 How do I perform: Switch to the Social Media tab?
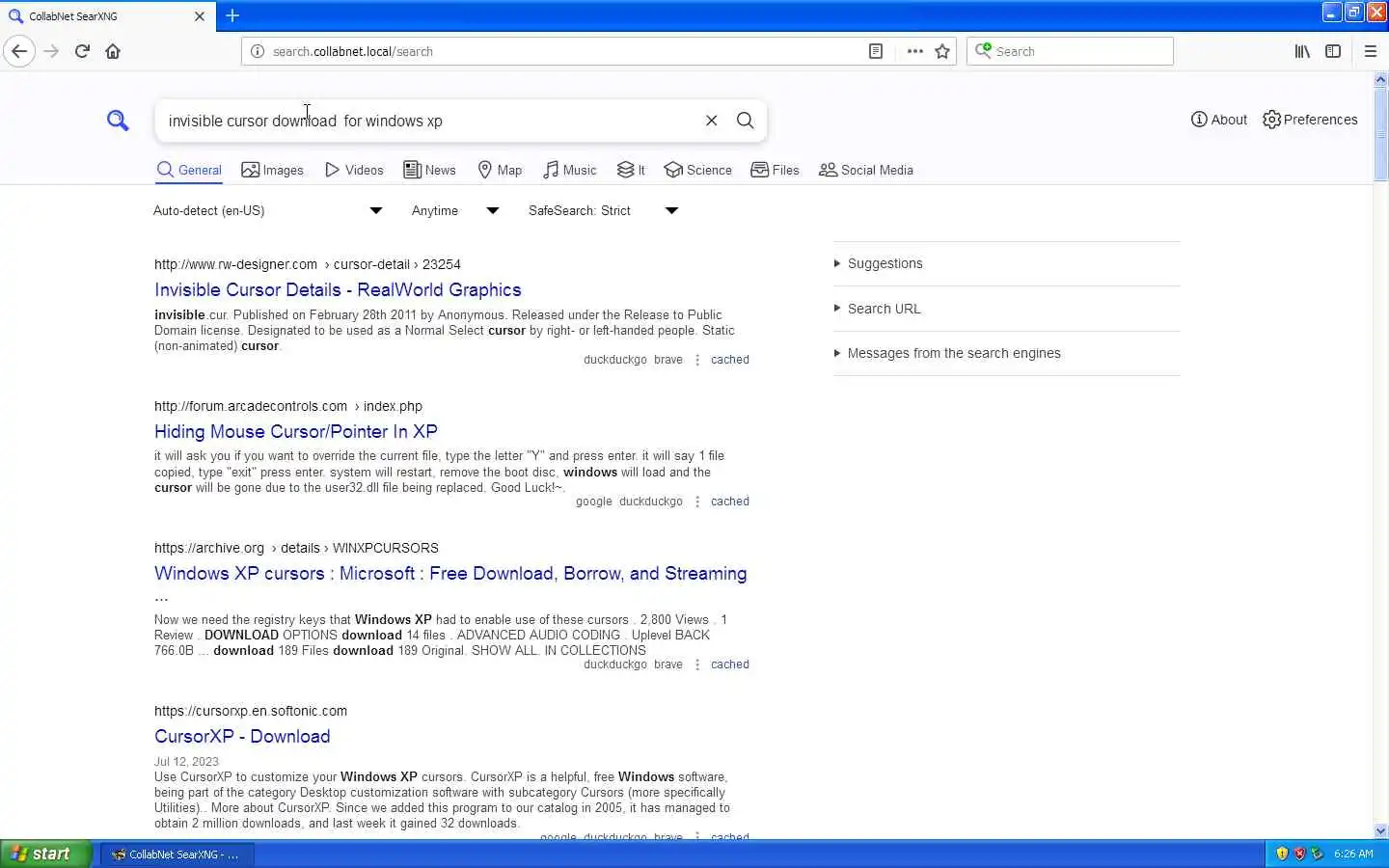click(865, 170)
